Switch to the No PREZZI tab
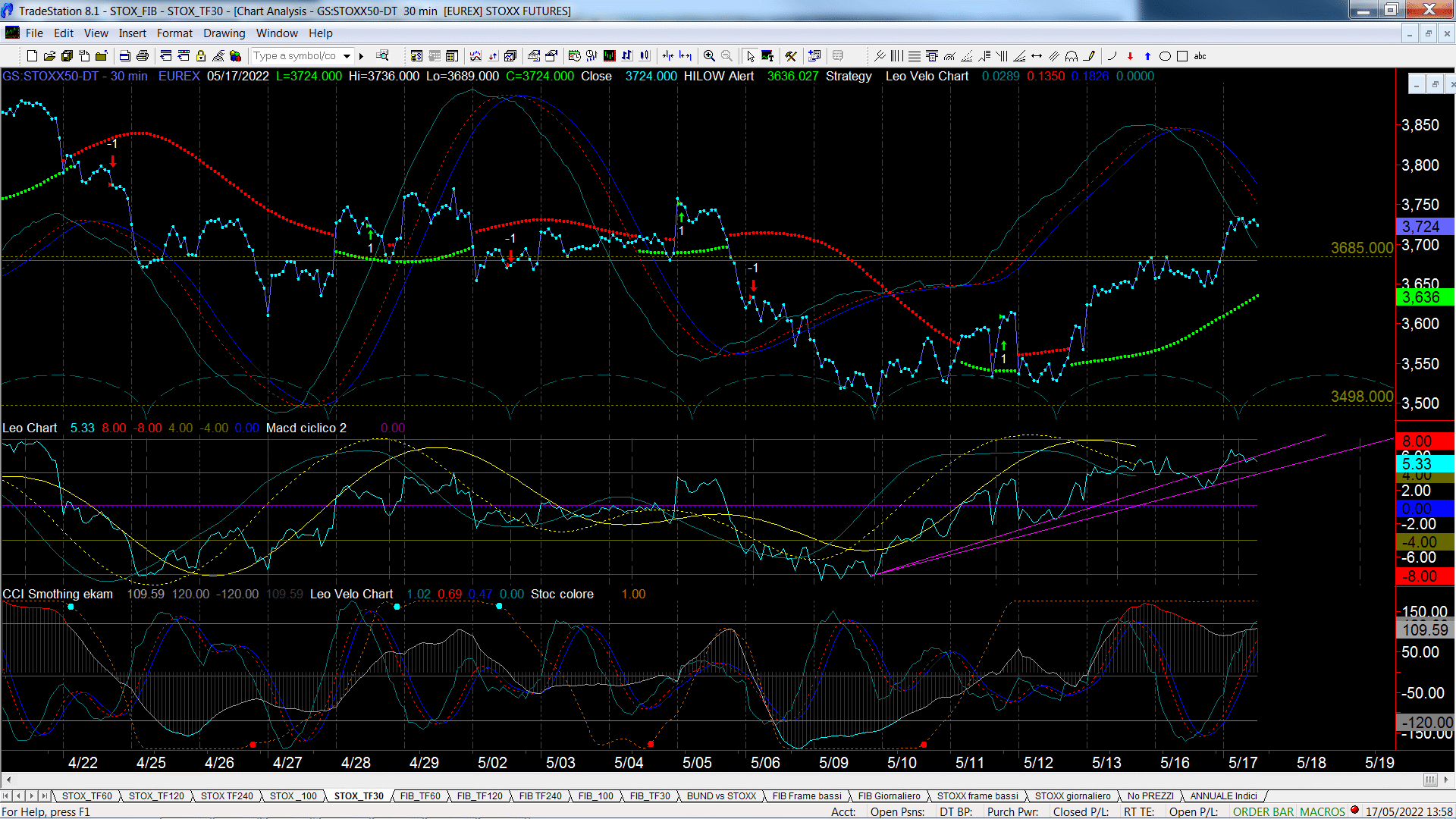Viewport: 1456px width, 819px height. pos(1150,795)
